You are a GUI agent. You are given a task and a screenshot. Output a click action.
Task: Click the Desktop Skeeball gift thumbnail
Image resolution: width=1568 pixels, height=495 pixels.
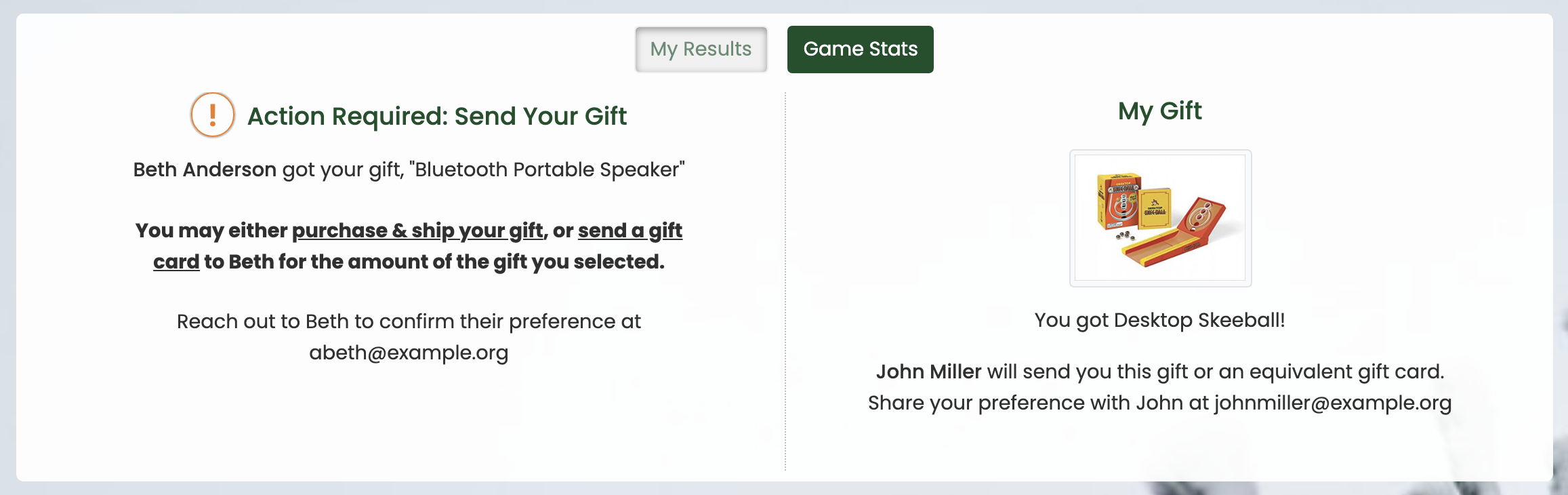1160,218
